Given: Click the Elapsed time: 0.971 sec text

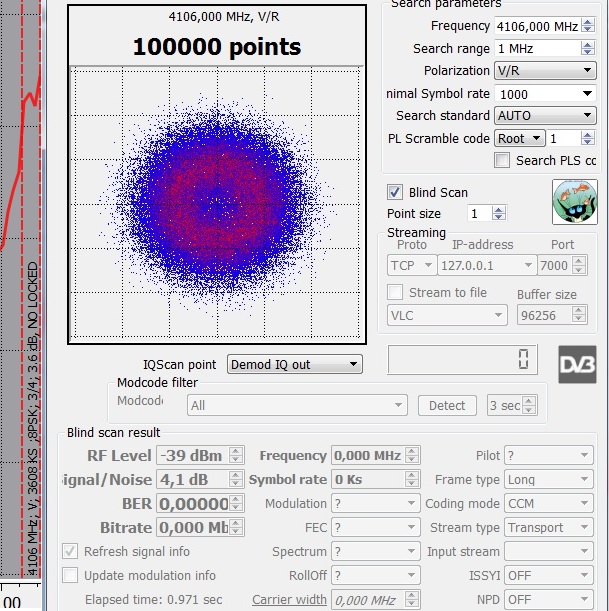Looking at the screenshot, I should [154, 599].
